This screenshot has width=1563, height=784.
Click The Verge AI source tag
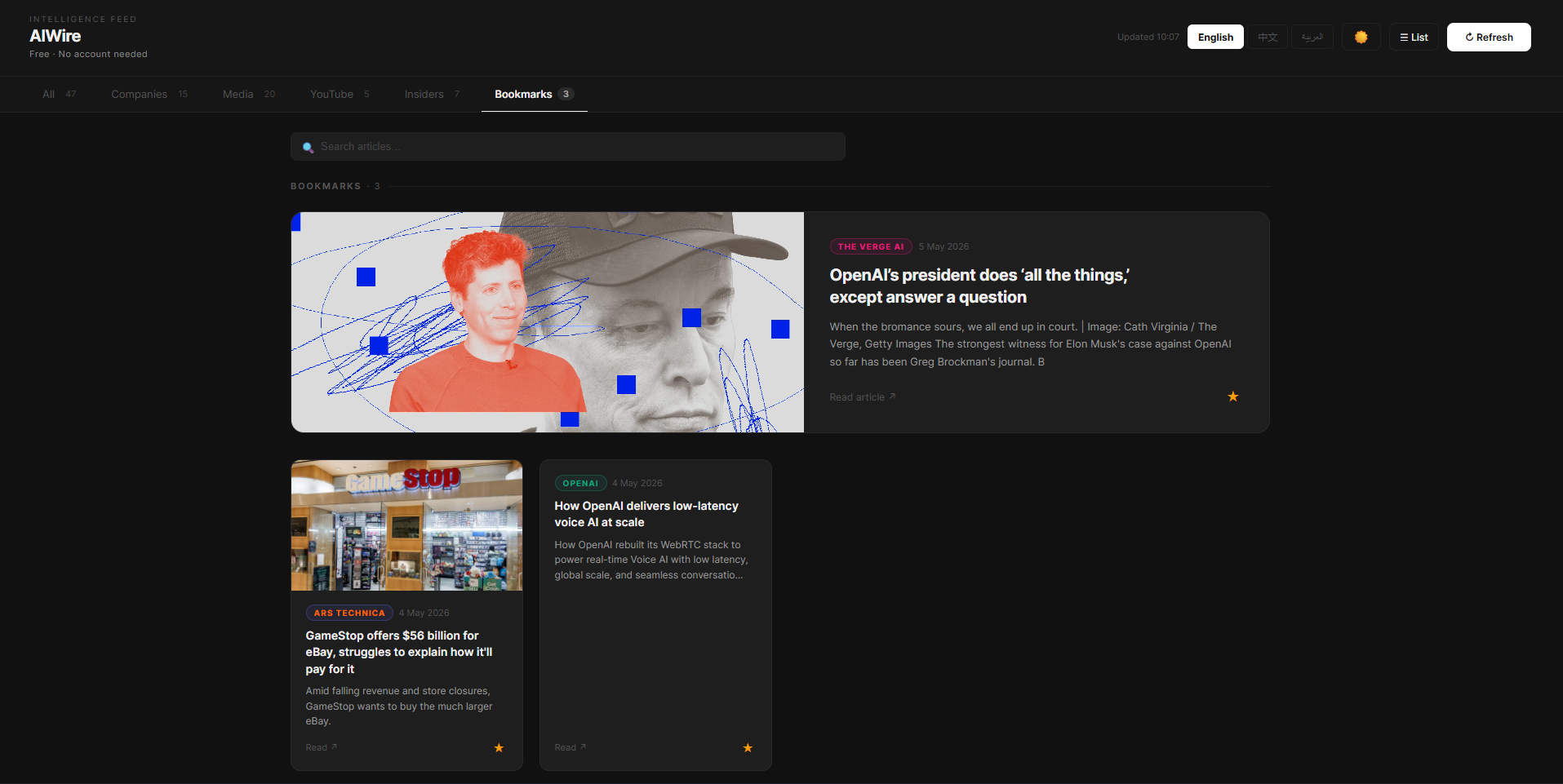(871, 246)
